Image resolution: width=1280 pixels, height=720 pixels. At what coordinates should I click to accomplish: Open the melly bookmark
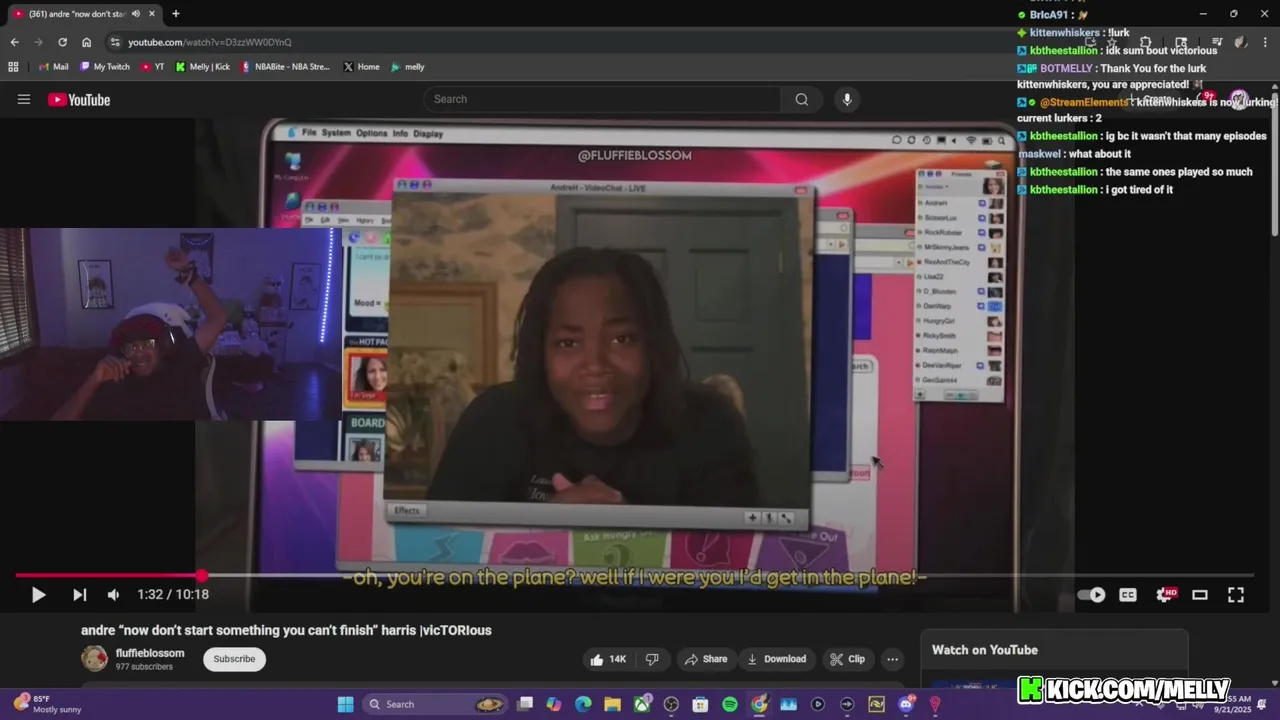pos(408,67)
